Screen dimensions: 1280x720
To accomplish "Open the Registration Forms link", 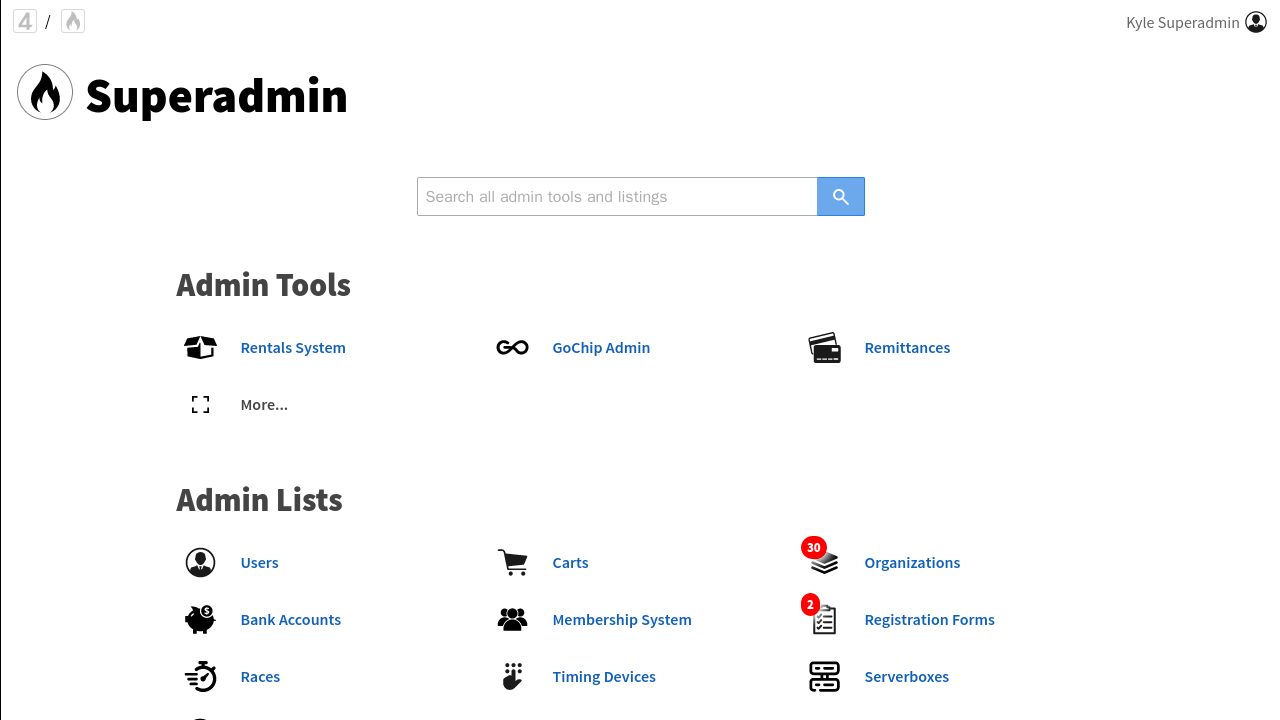I will tap(929, 619).
